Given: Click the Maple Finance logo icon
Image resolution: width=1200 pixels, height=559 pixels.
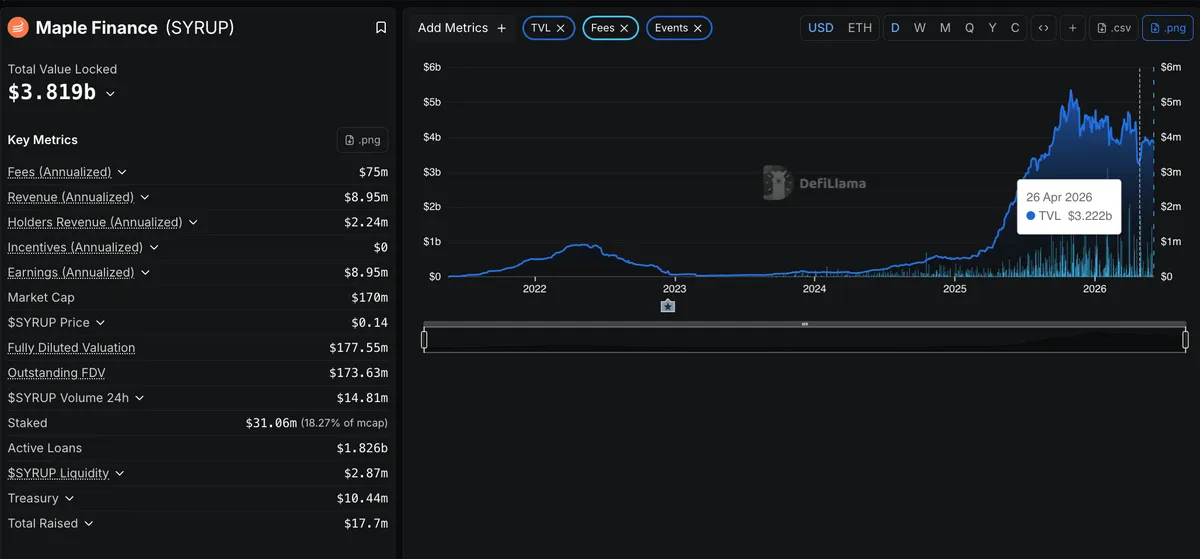Looking at the screenshot, I should tap(18, 28).
